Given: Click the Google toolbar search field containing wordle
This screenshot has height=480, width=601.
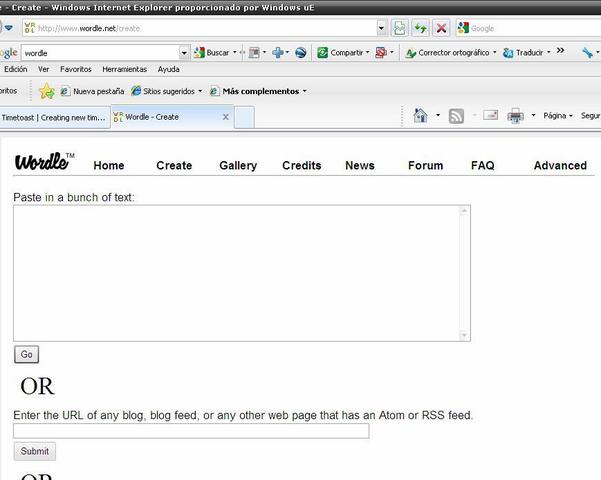Looking at the screenshot, I should click(100, 53).
